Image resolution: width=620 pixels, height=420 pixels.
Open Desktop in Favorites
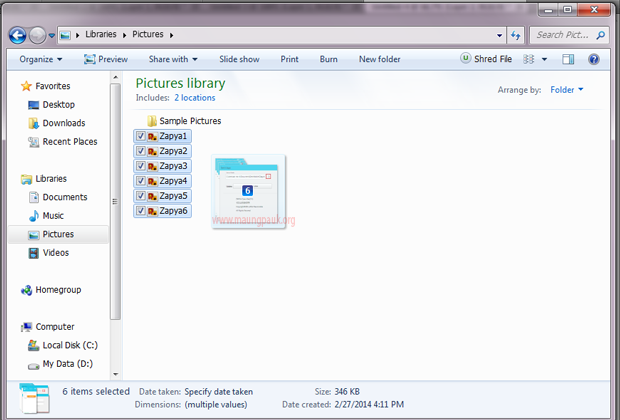click(x=51, y=104)
